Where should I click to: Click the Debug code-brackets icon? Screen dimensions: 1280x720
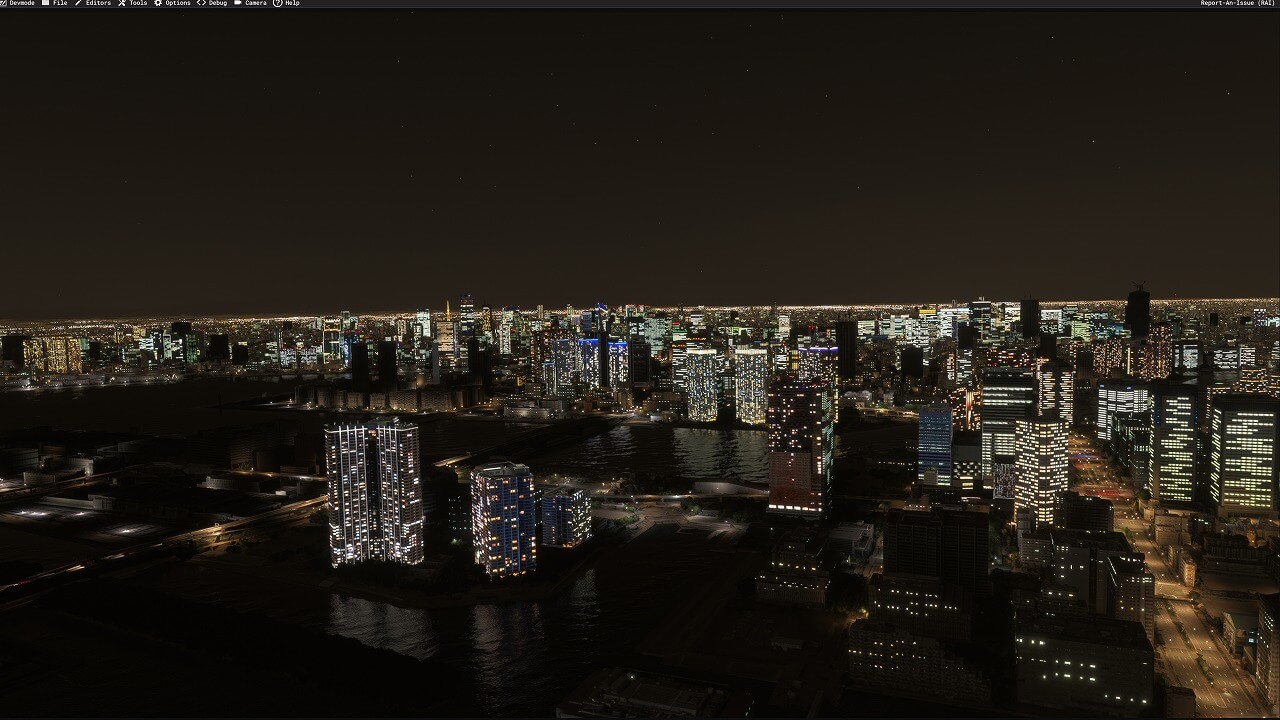pos(201,3)
